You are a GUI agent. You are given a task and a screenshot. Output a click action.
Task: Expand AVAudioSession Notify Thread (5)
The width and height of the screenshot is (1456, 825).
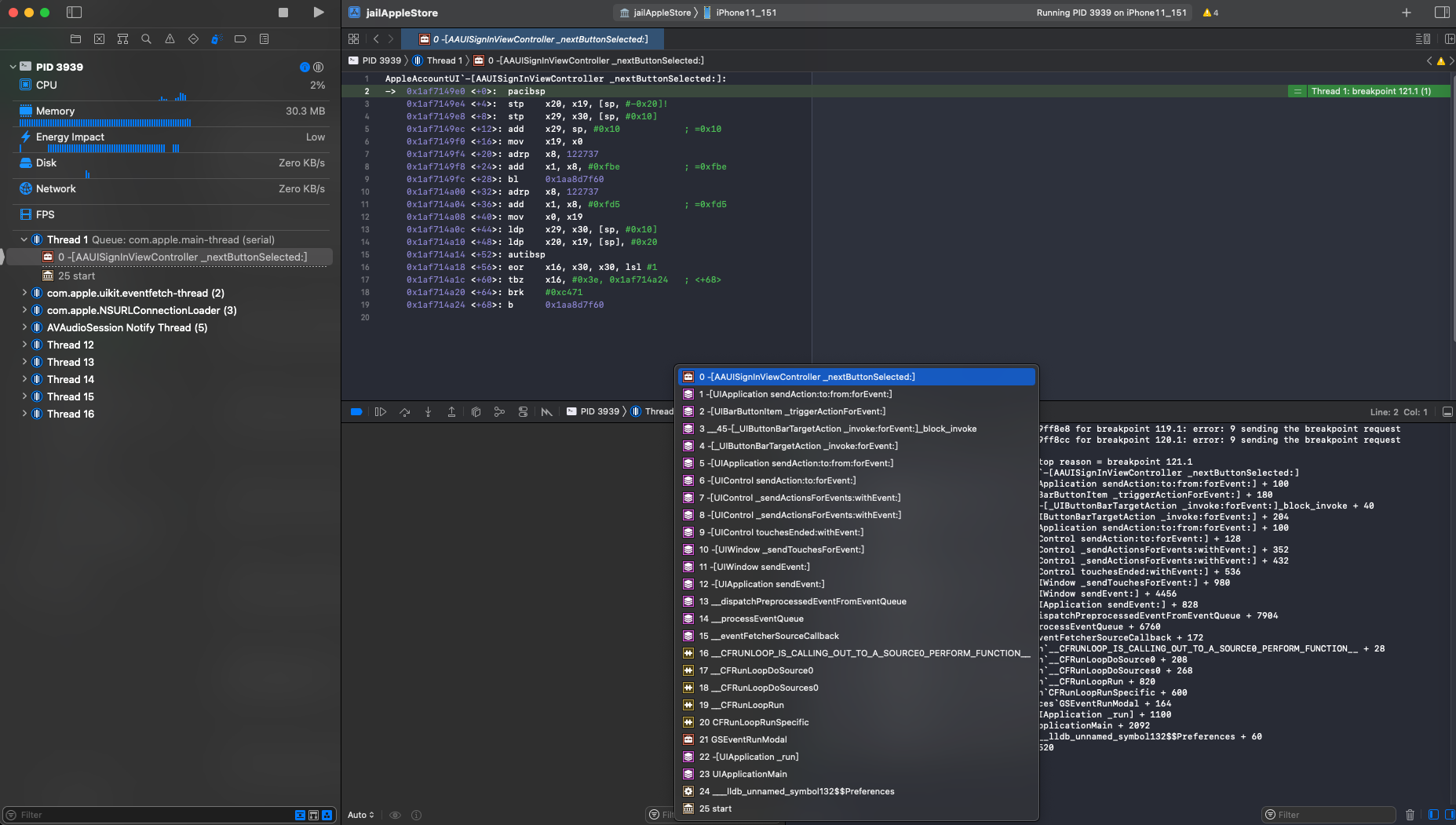point(24,327)
